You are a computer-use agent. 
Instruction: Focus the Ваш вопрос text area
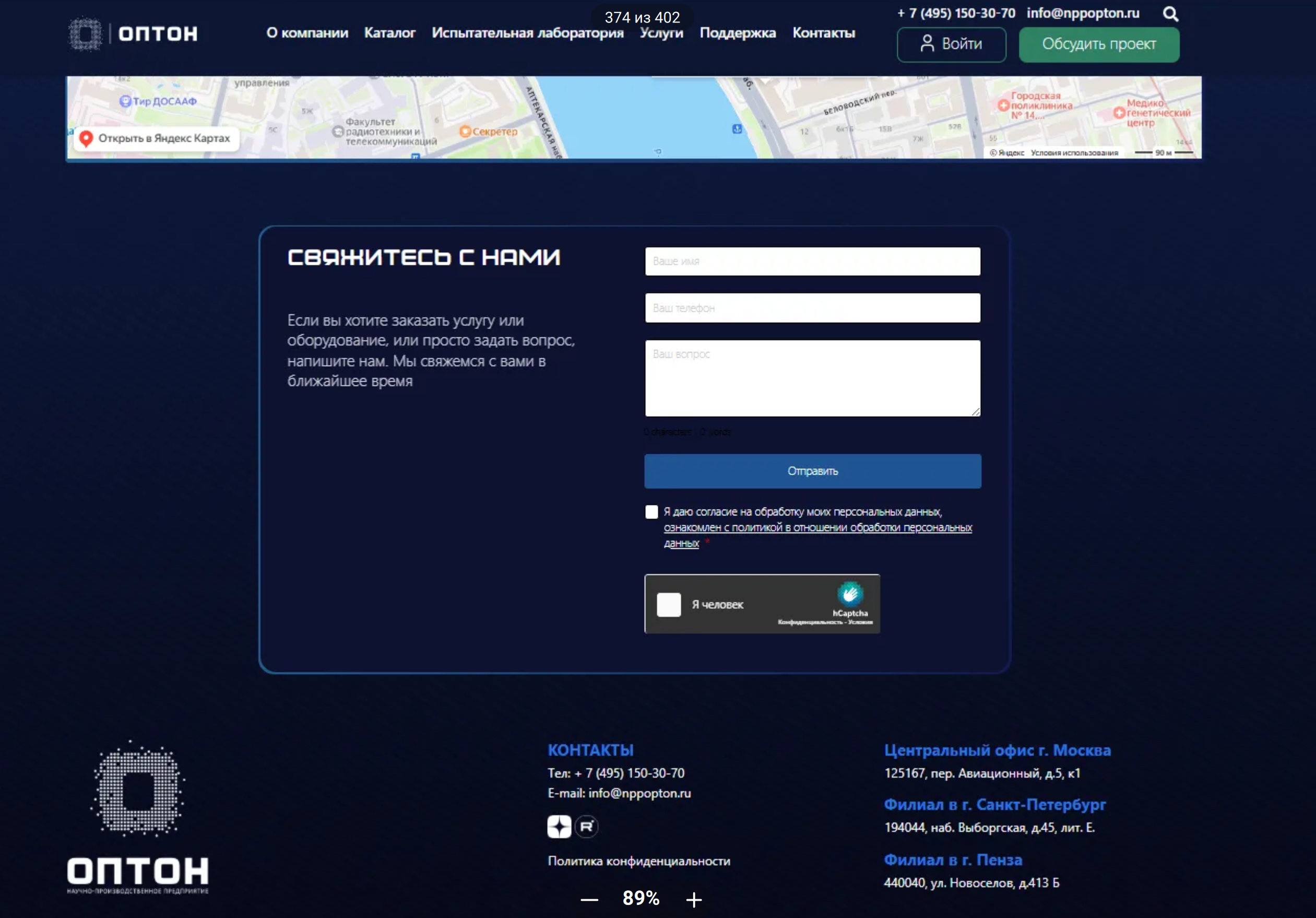[812, 378]
